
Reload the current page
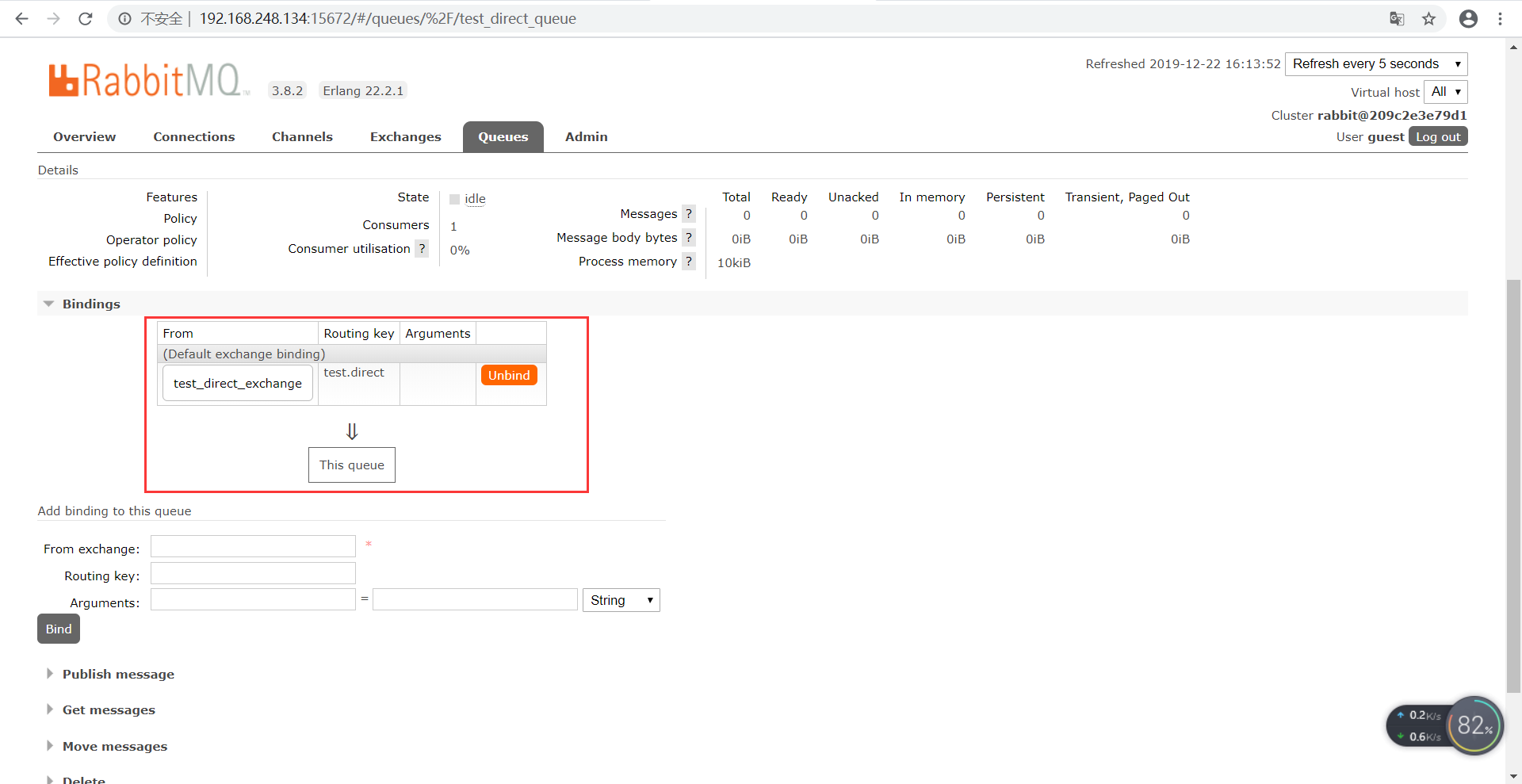[86, 18]
